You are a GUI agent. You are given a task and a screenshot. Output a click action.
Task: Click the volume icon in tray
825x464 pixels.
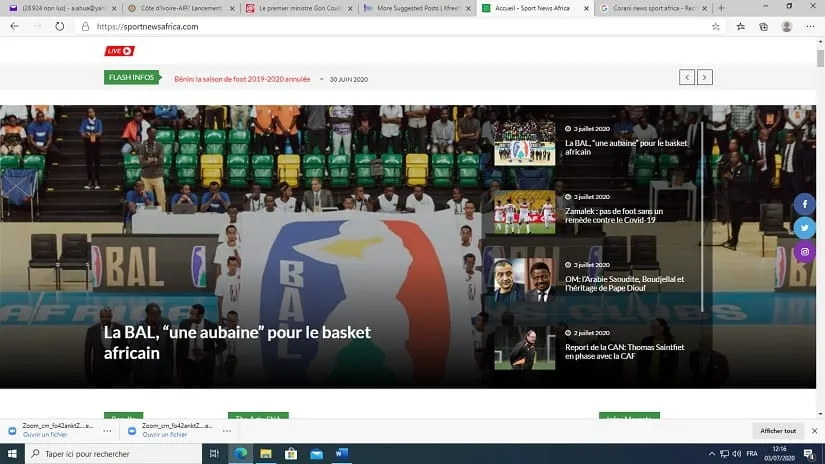tap(737, 453)
